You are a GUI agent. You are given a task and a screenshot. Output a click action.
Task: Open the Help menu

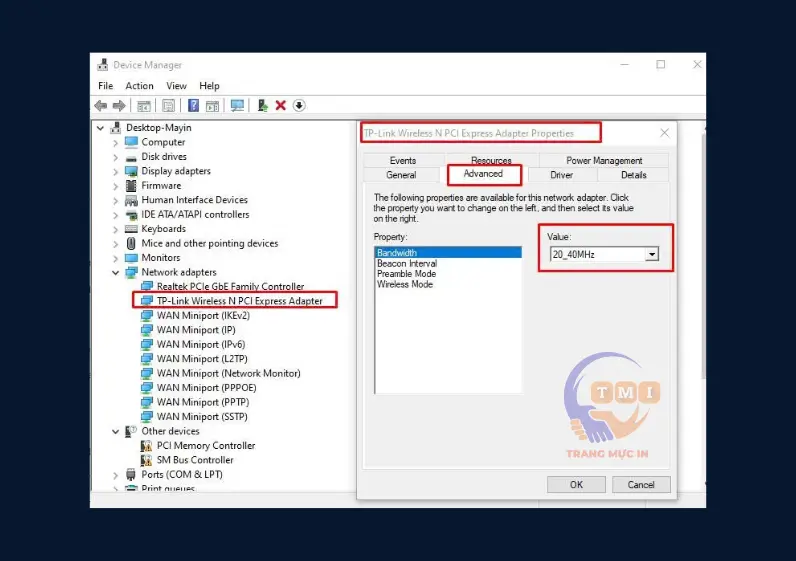(209, 86)
